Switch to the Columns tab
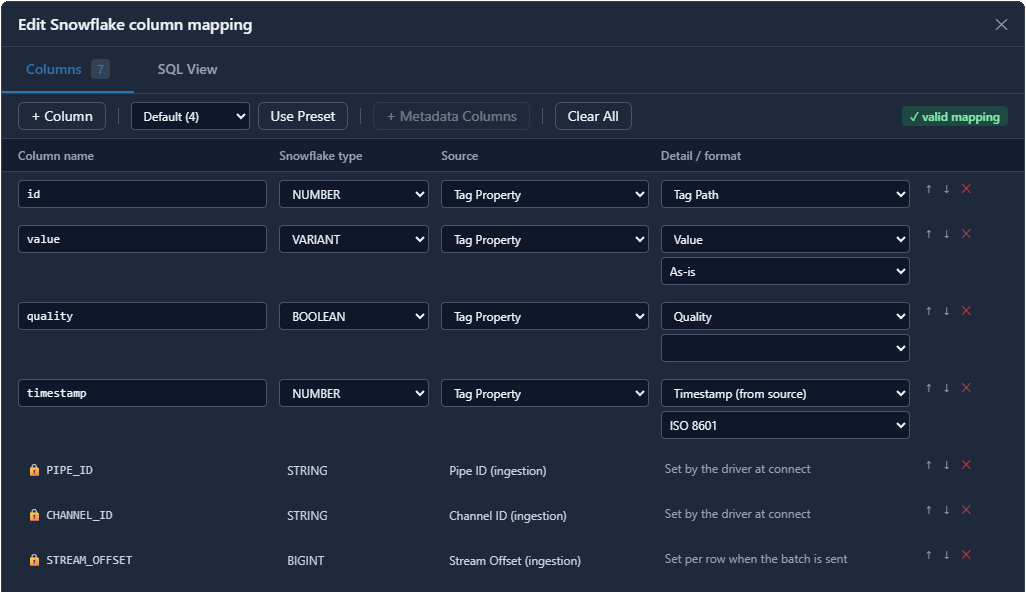1026x592 pixels. pyautogui.click(x=67, y=69)
